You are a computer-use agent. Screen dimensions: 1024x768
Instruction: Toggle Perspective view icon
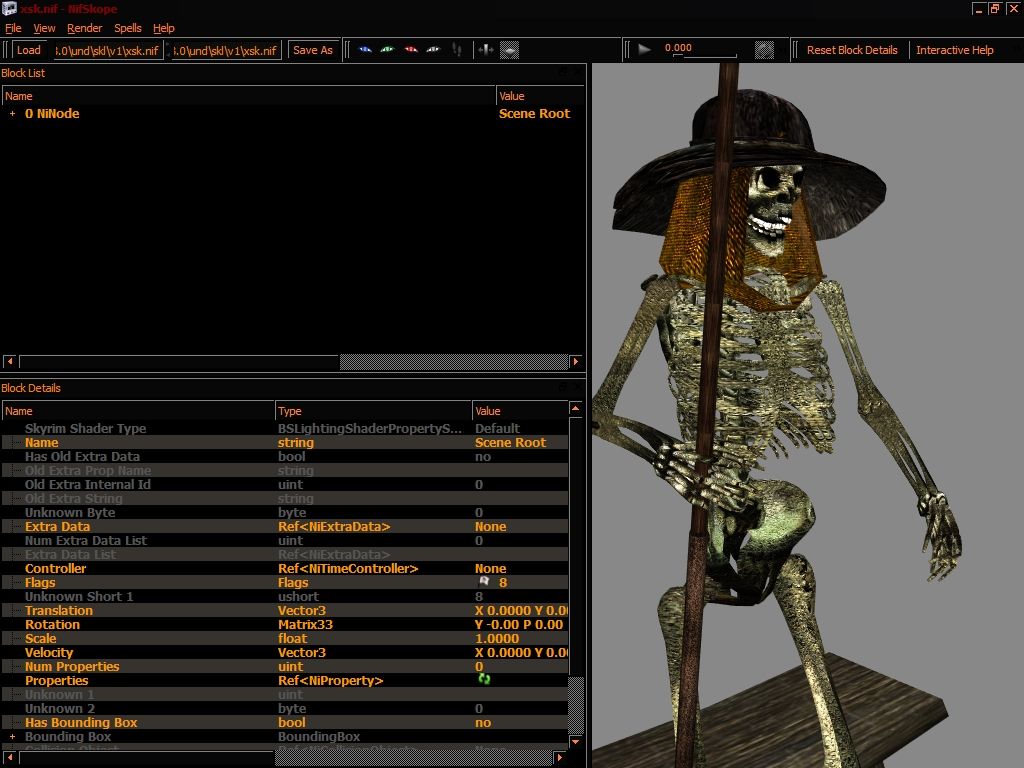509,50
